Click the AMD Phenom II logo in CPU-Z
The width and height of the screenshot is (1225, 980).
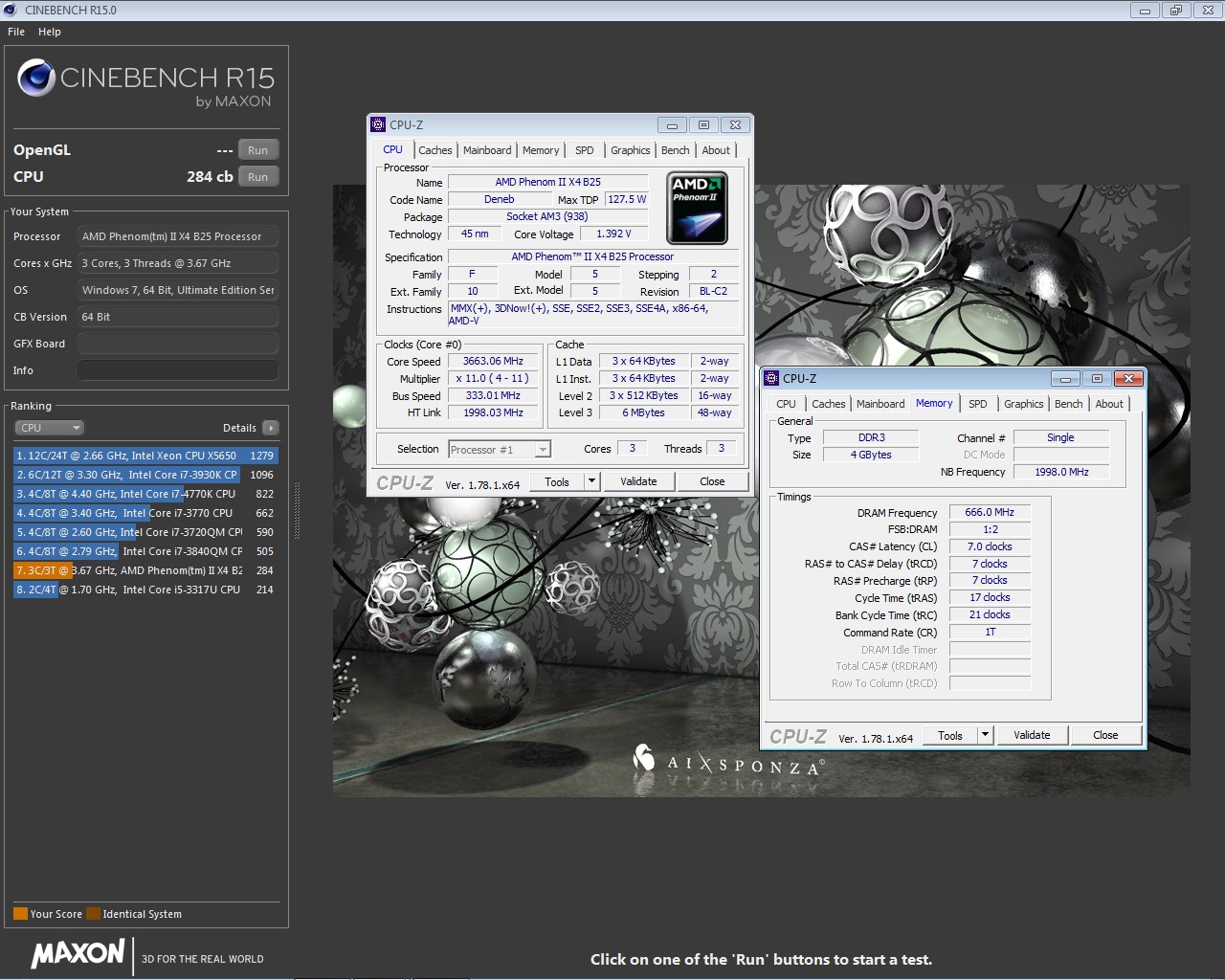coord(697,208)
